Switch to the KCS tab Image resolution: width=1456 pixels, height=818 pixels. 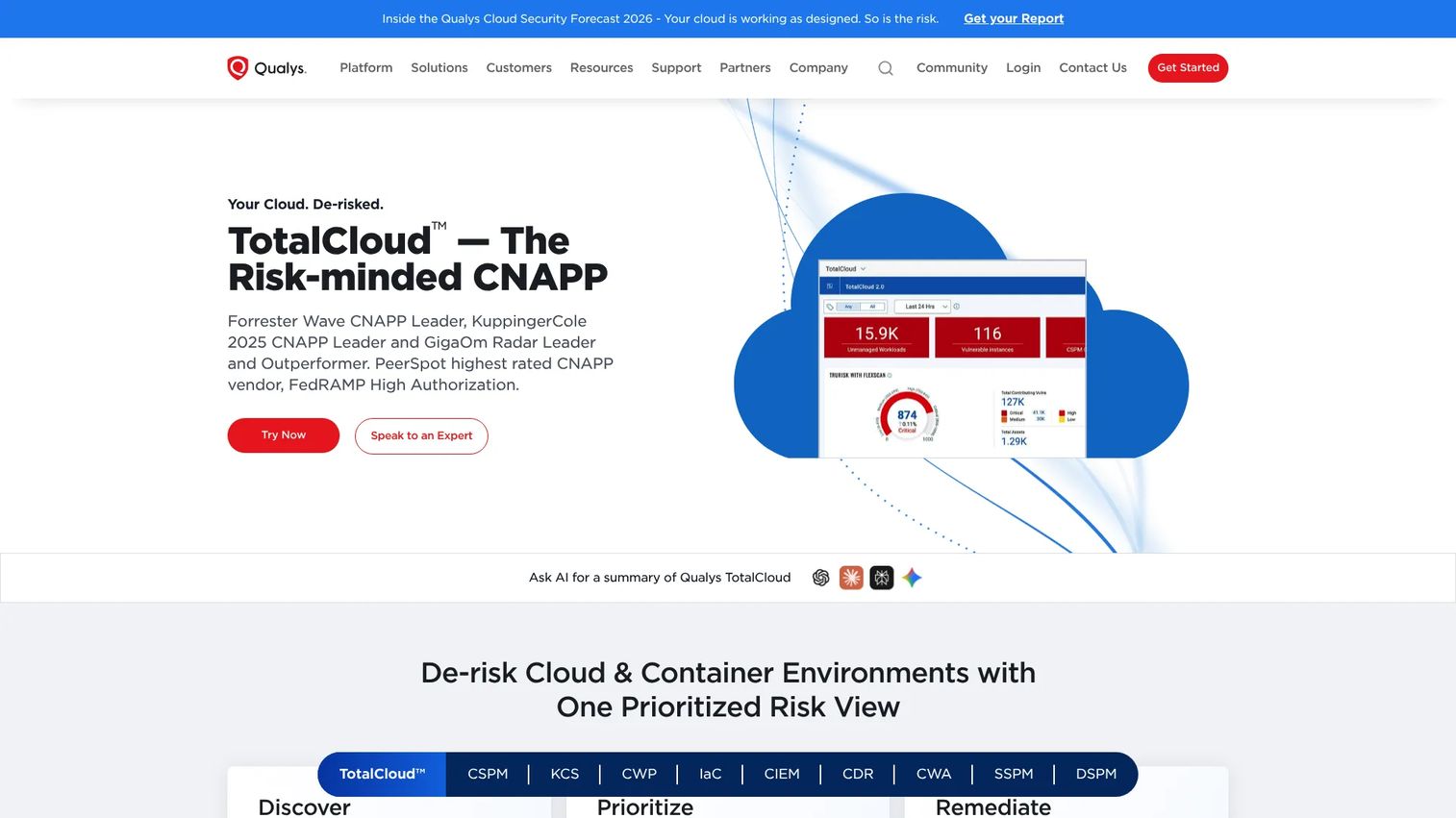[x=565, y=774]
